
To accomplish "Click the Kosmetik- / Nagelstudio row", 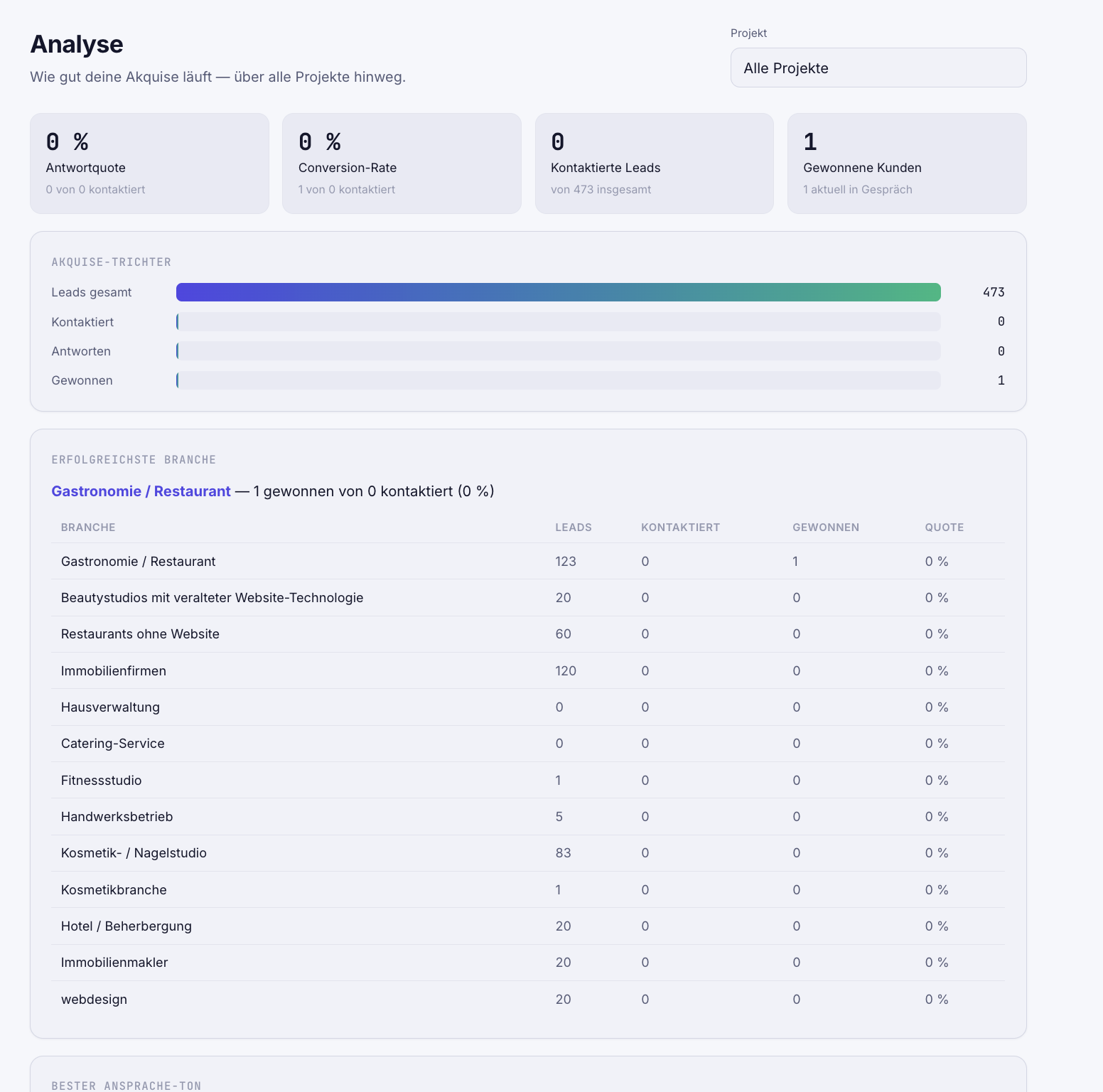I will pos(528,853).
